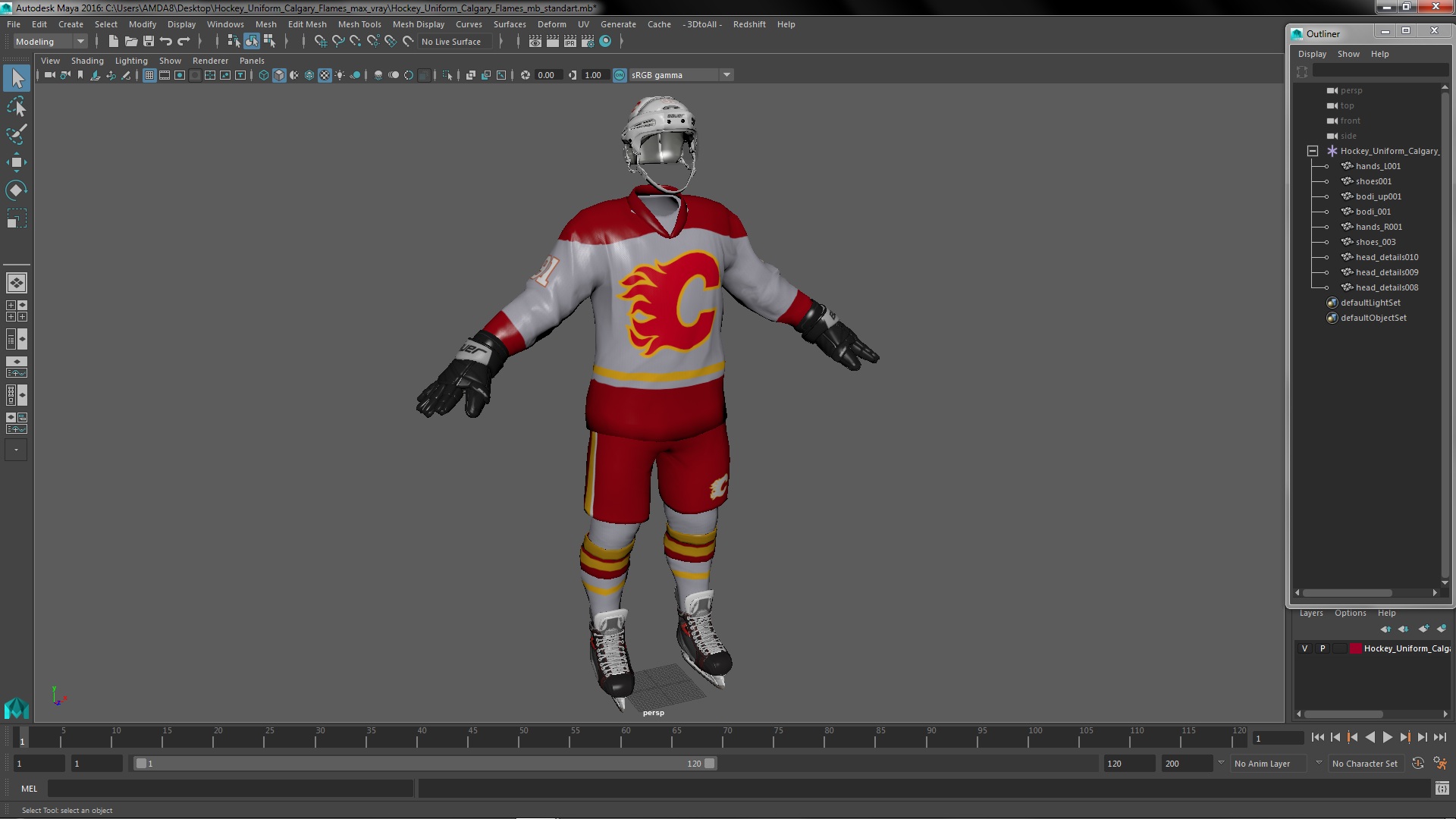Select by component type mode icon
This screenshot has height=819, width=1456.
pos(269,42)
